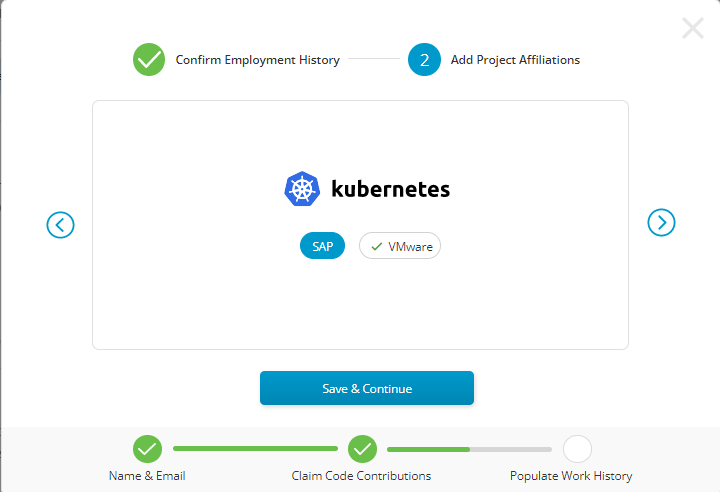The height and width of the screenshot is (492, 720).
Task: Click the Kubernetes wheel logo
Action: click(x=301, y=189)
